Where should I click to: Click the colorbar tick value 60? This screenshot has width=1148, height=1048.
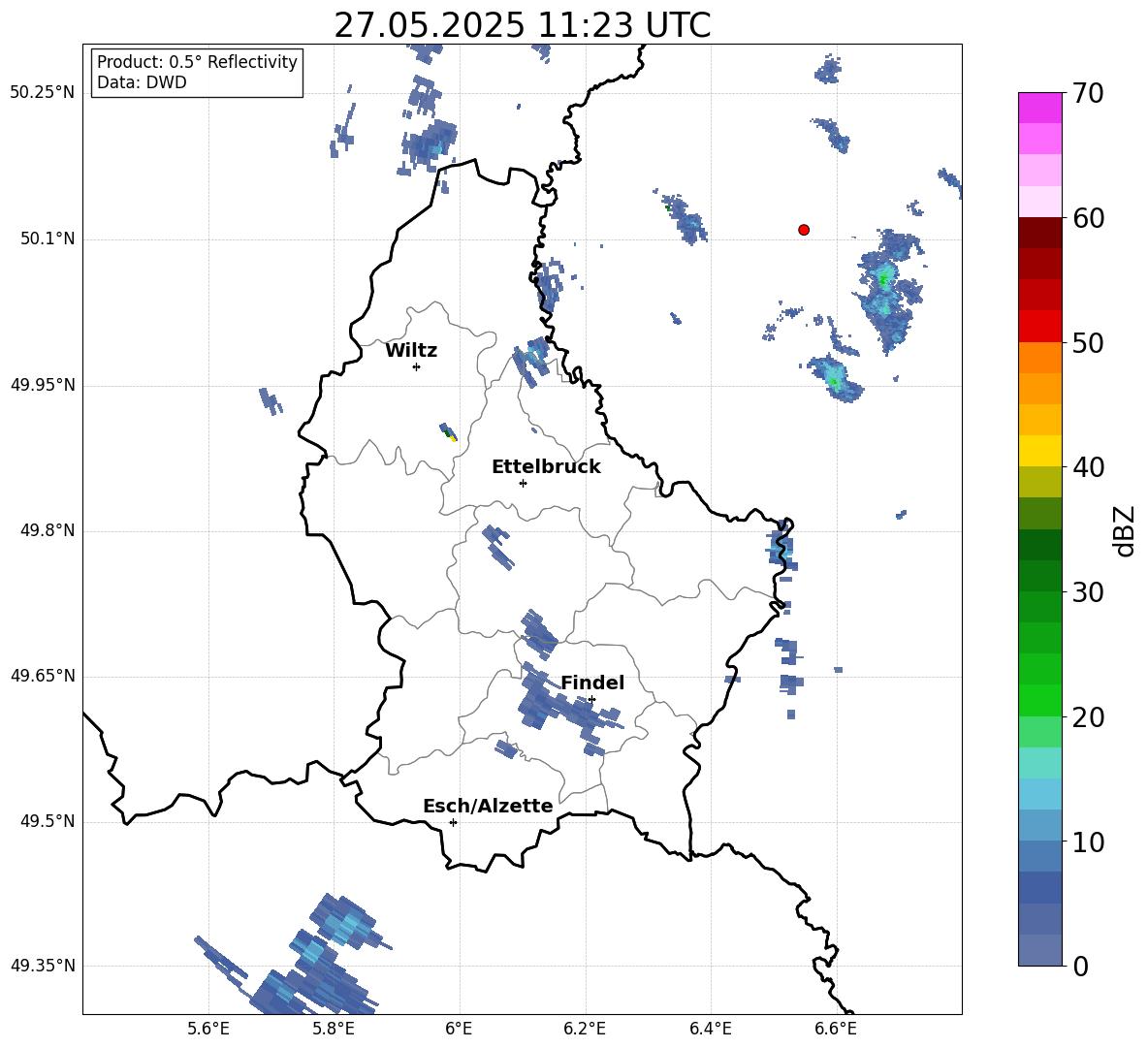coord(1088,218)
